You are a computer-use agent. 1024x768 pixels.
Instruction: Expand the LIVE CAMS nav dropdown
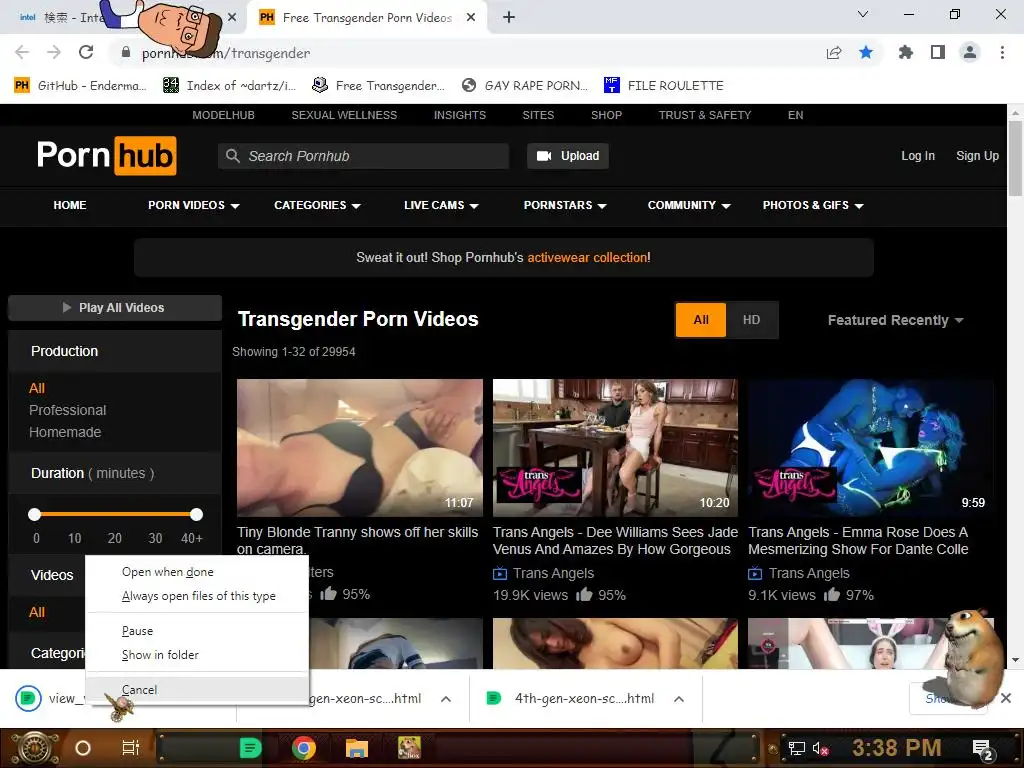pos(441,205)
